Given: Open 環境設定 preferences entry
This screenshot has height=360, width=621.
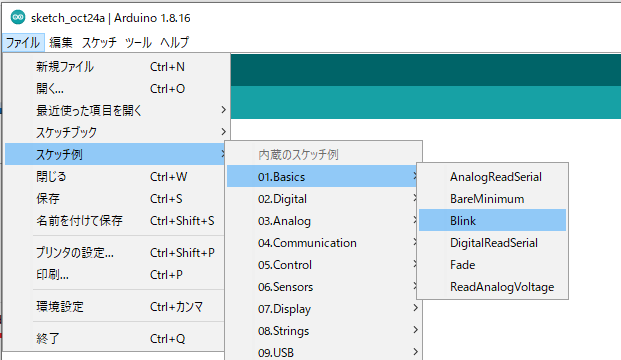Looking at the screenshot, I should click(115, 307).
